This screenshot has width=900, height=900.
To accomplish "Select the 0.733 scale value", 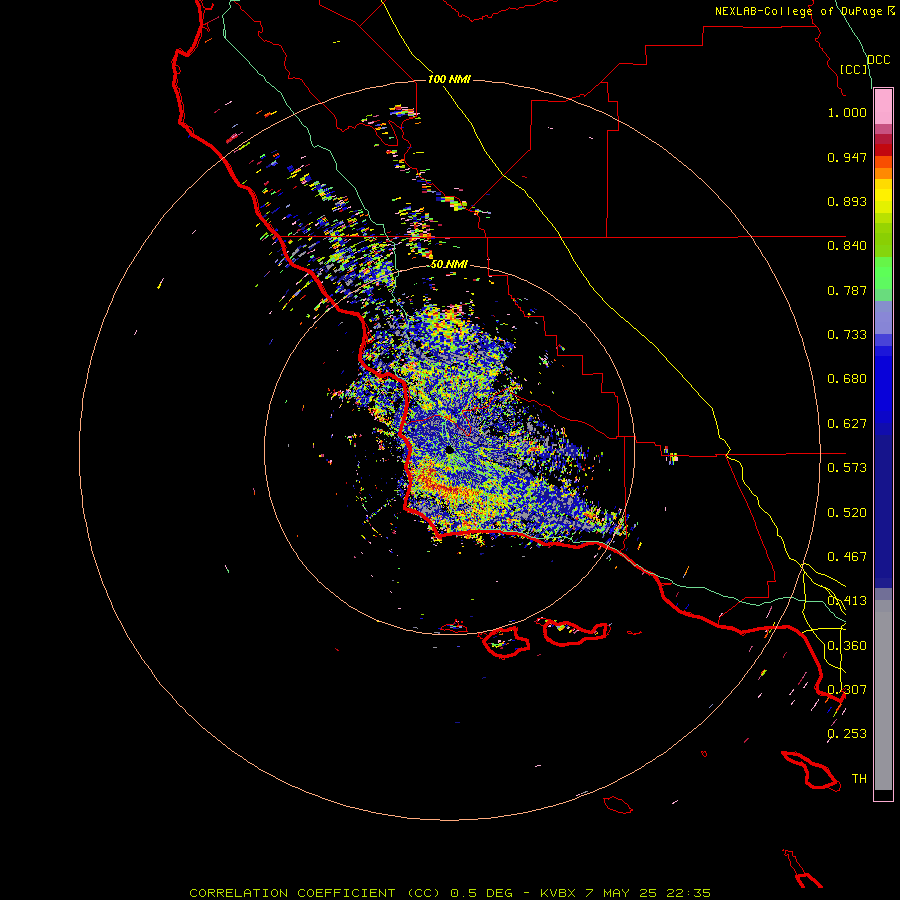I will [x=847, y=335].
